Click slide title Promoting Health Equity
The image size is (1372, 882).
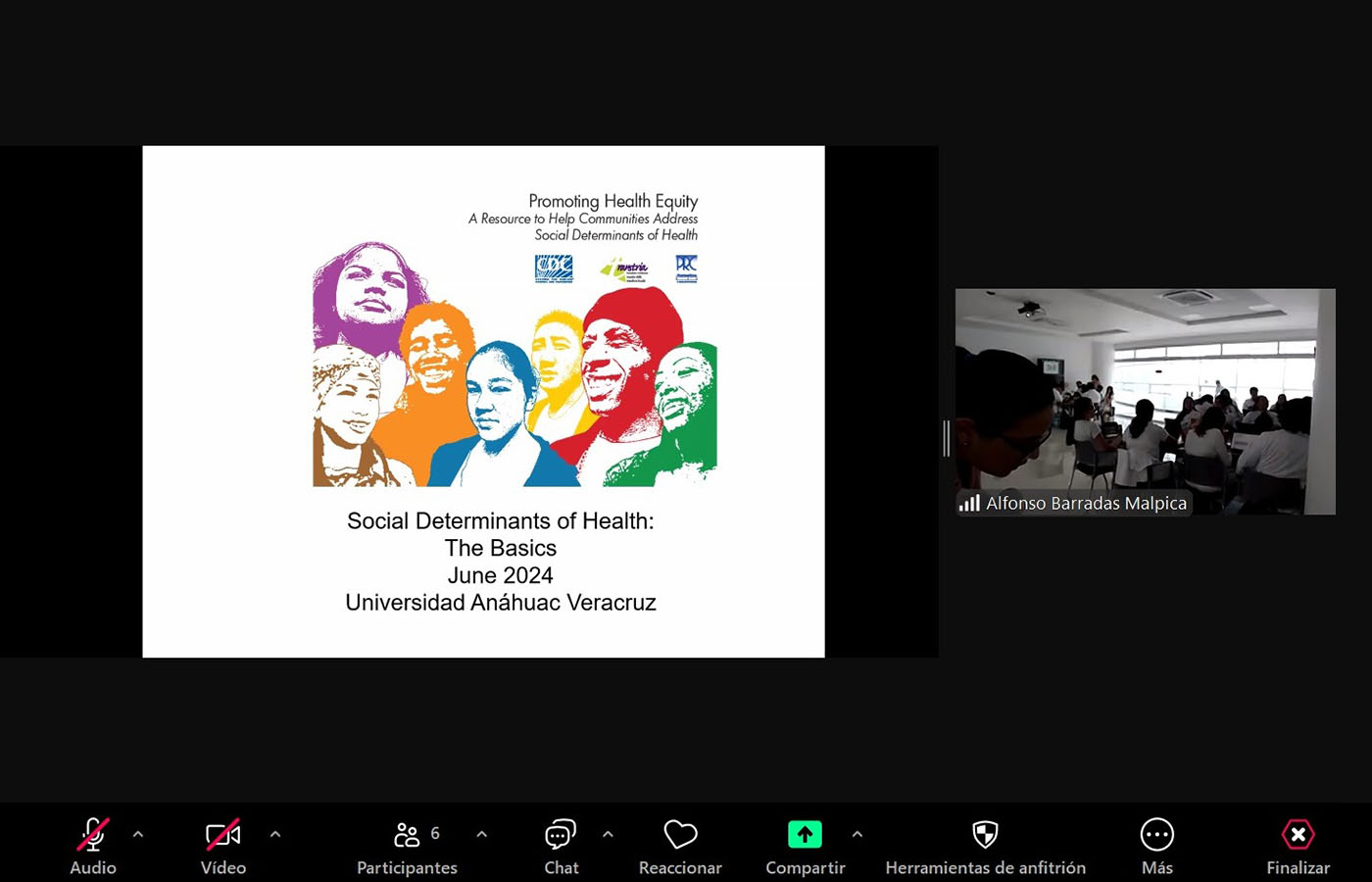(613, 201)
